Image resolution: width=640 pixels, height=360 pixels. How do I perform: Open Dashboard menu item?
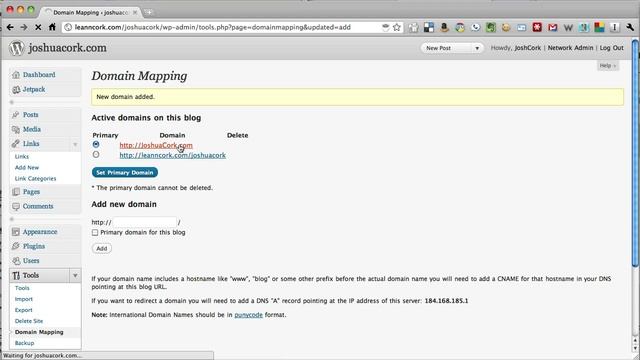(x=39, y=75)
